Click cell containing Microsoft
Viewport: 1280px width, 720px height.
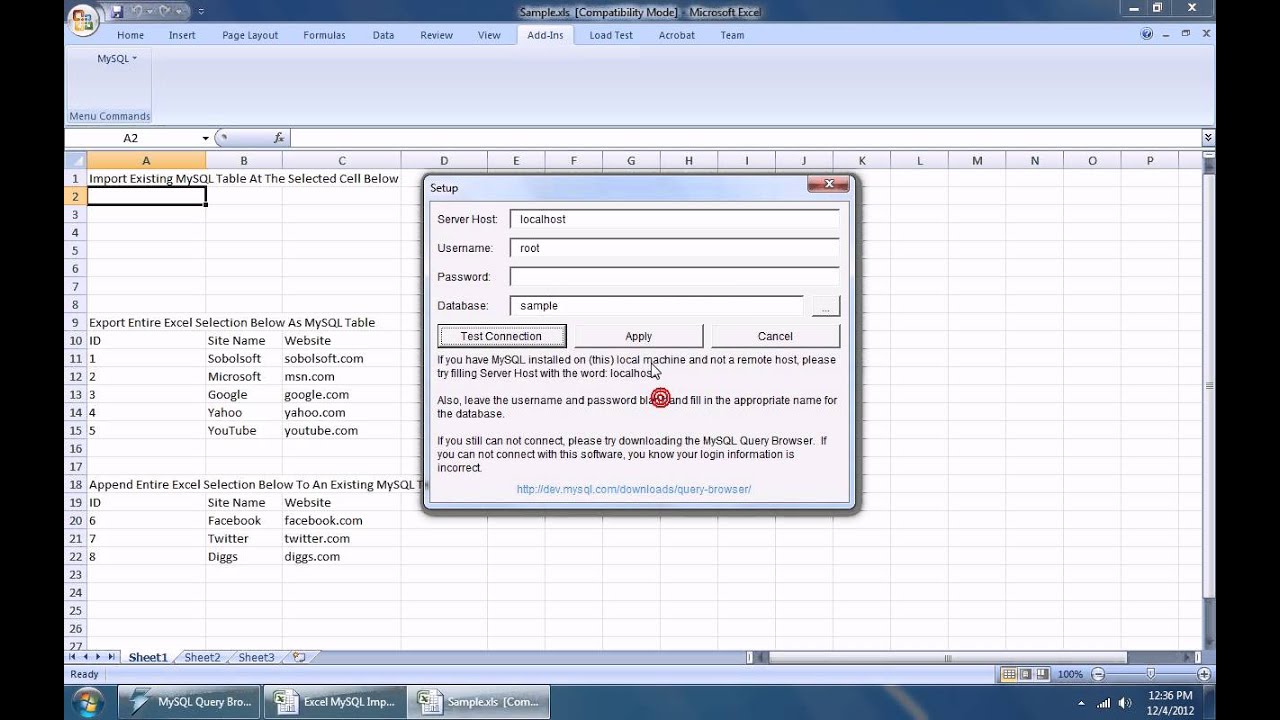[x=244, y=376]
